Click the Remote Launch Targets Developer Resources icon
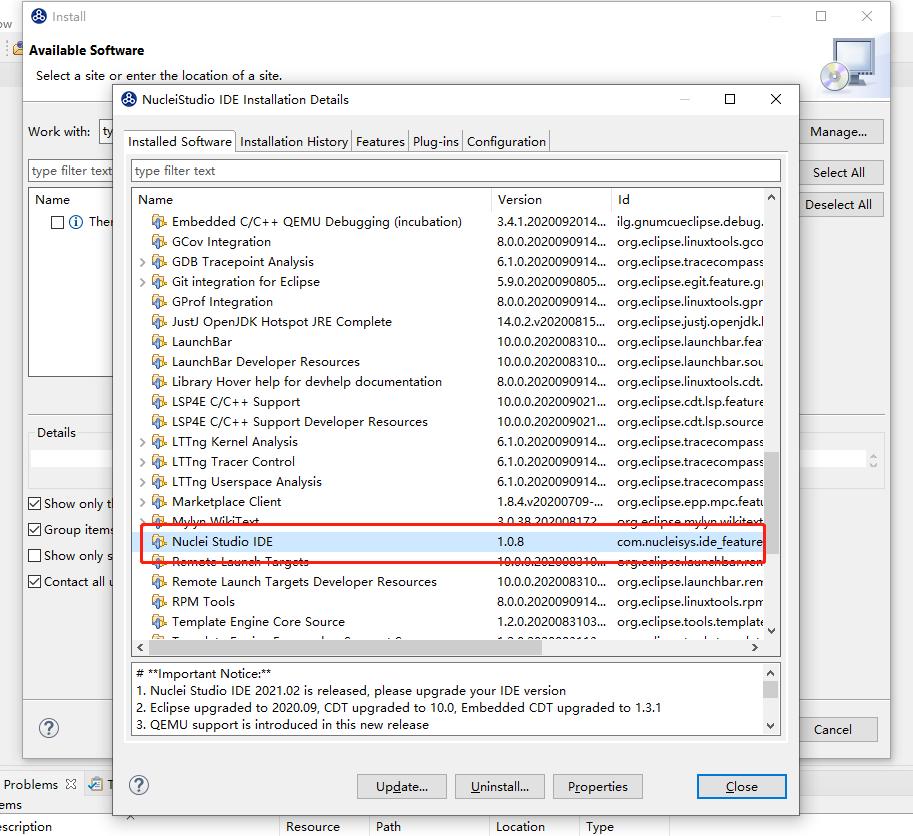913x836 pixels. click(x=159, y=582)
